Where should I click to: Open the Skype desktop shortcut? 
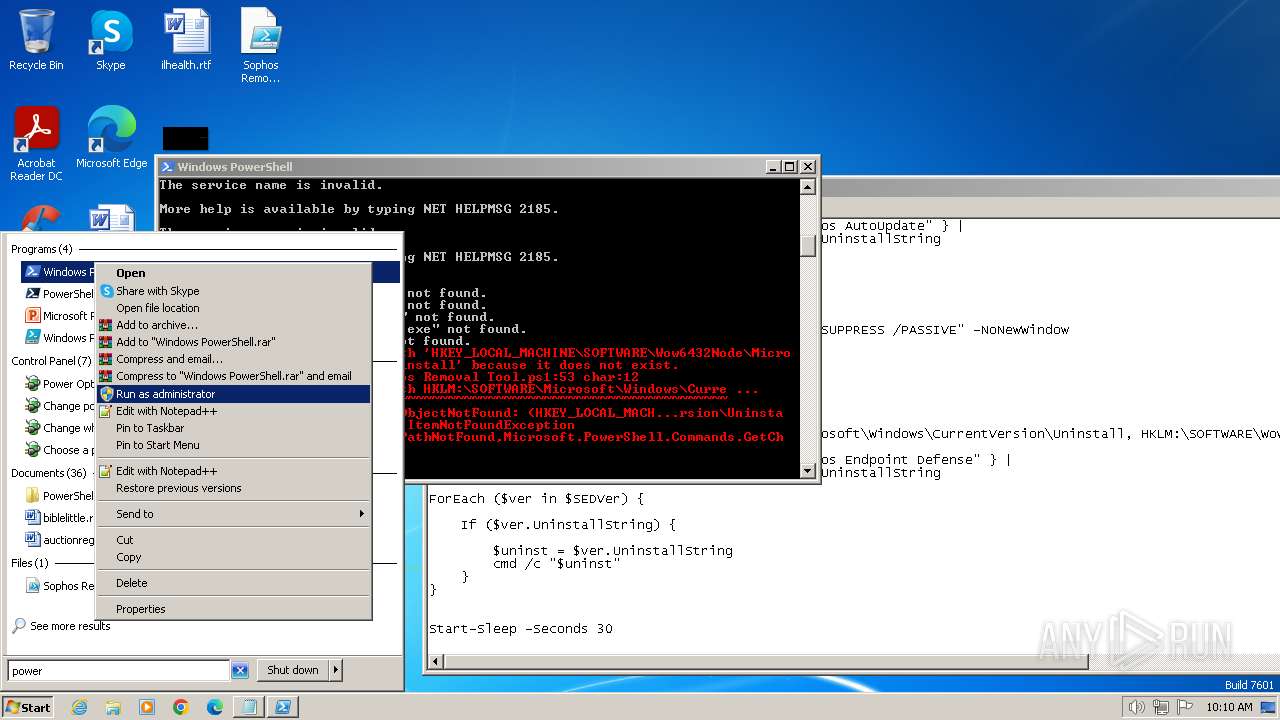(x=110, y=40)
